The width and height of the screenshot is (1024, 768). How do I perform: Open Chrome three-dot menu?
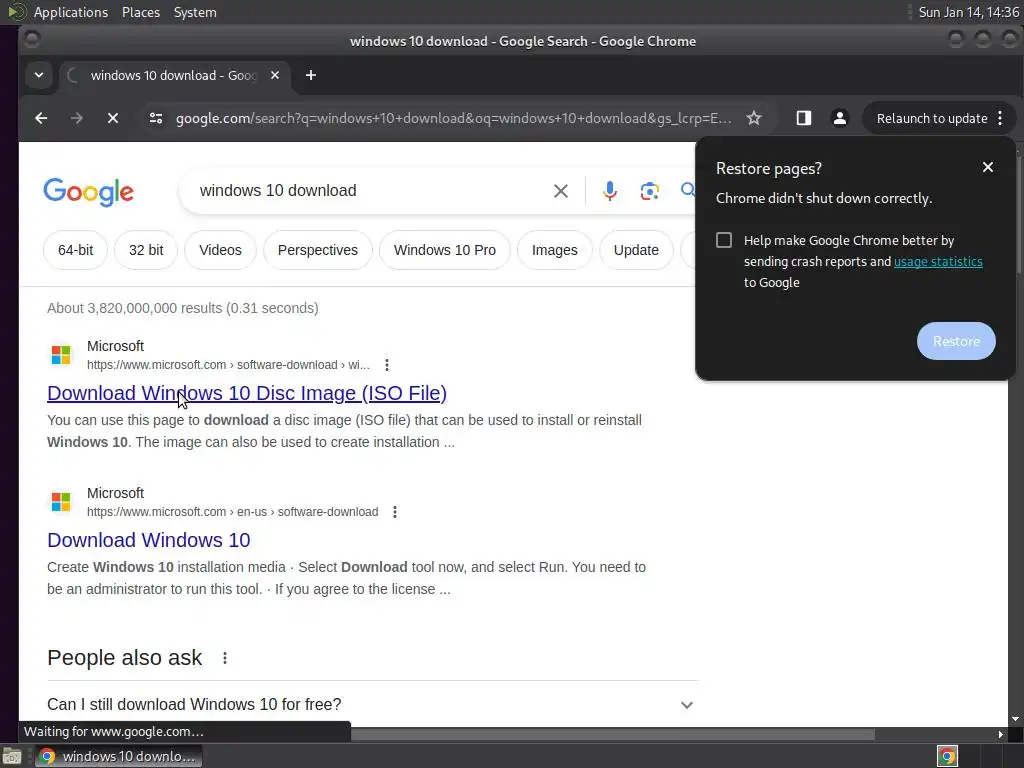pos(1000,118)
